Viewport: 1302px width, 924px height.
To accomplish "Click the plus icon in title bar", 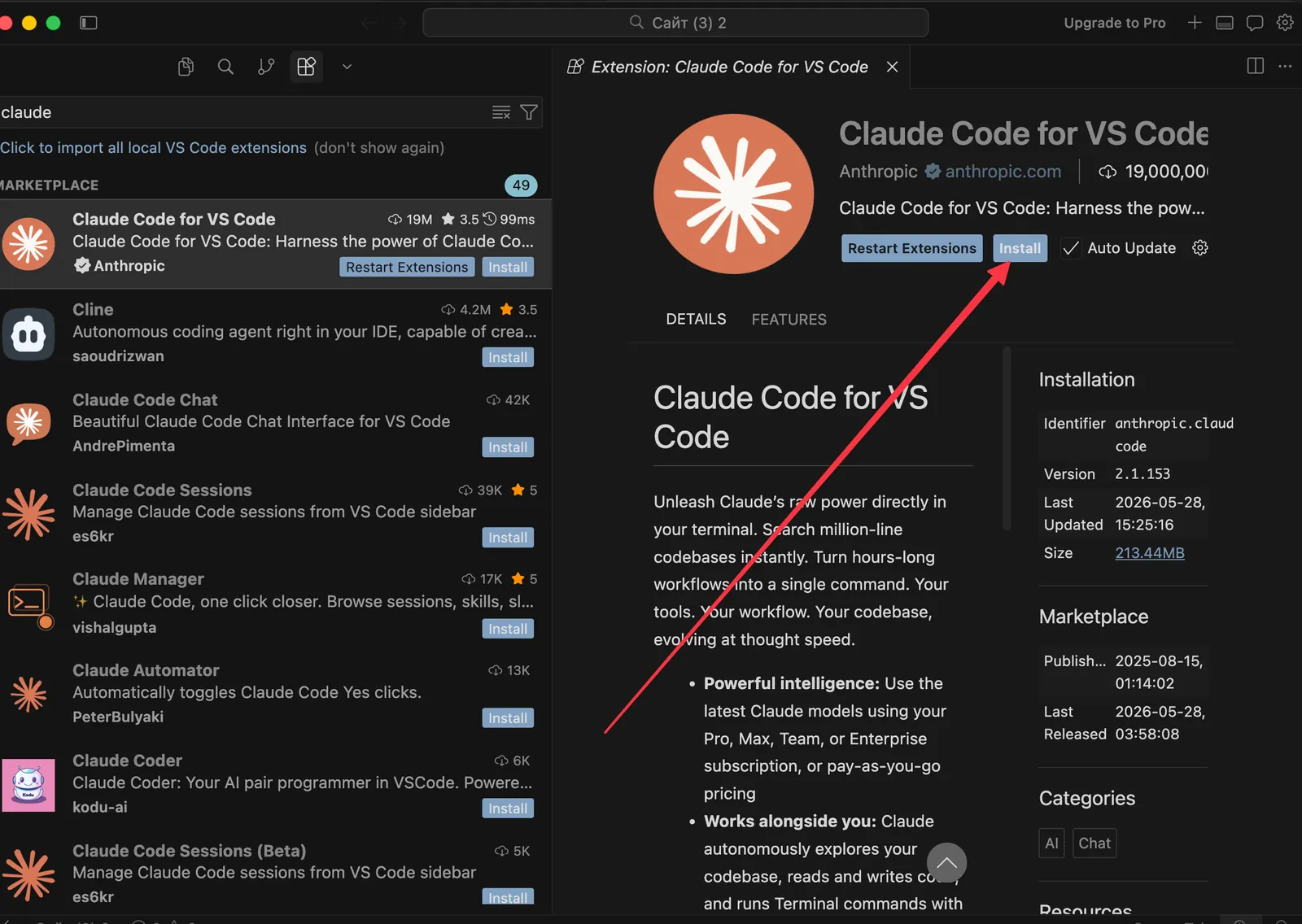I will 1194,22.
